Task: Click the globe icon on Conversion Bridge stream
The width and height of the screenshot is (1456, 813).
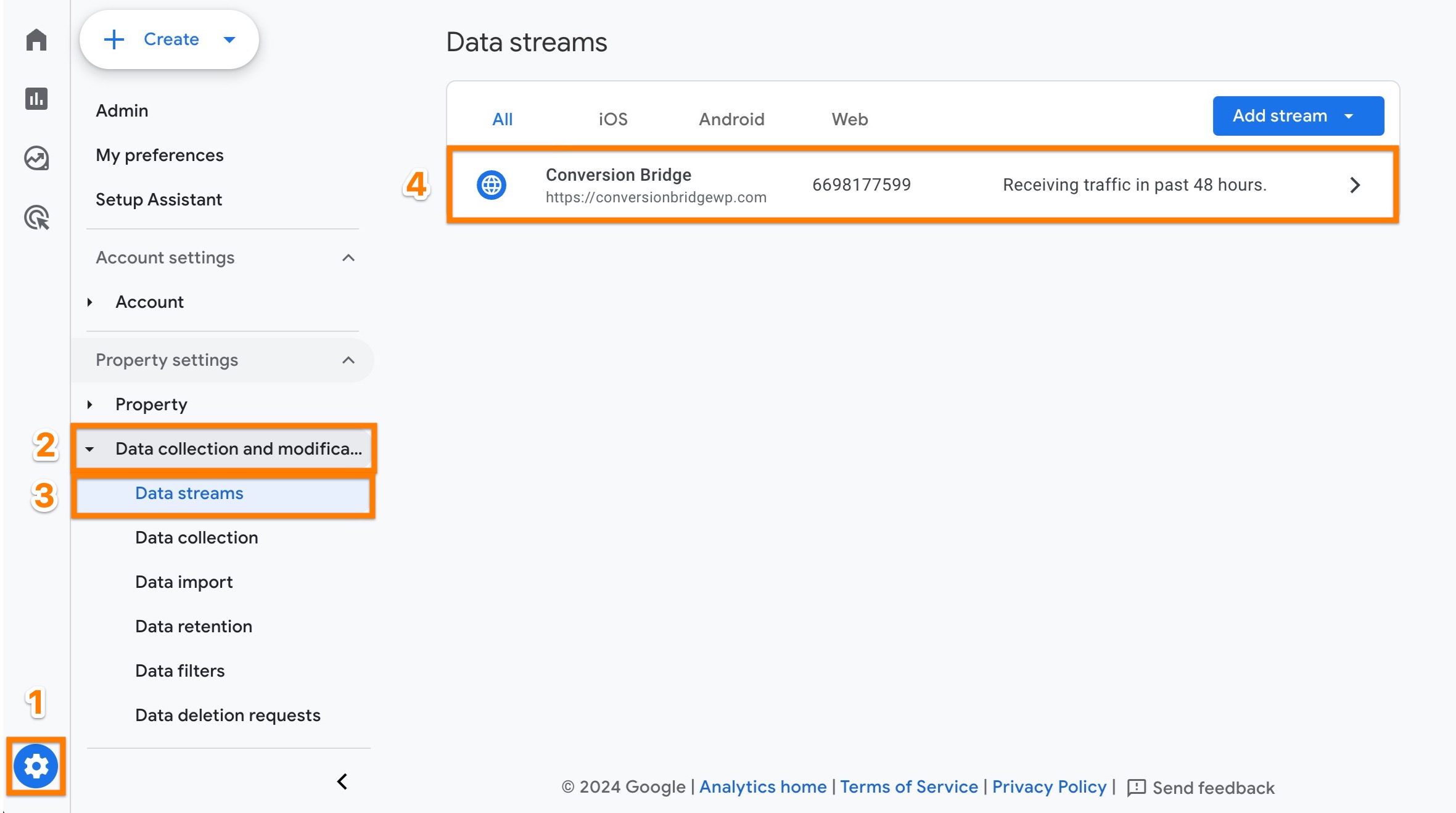Action: (490, 184)
